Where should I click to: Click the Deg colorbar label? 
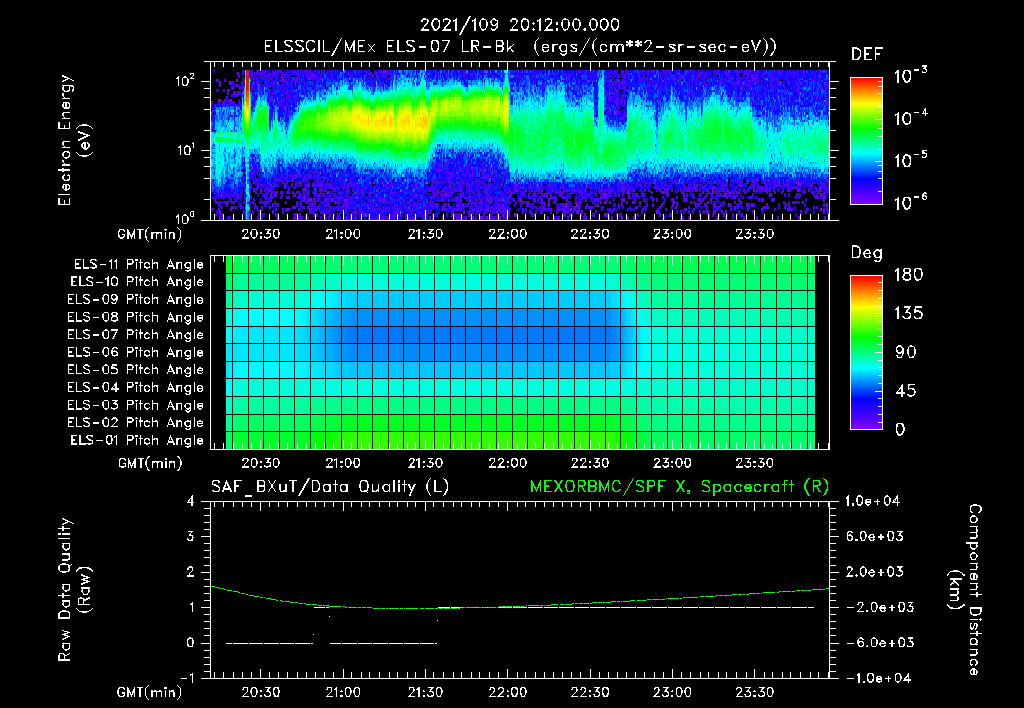[867, 253]
